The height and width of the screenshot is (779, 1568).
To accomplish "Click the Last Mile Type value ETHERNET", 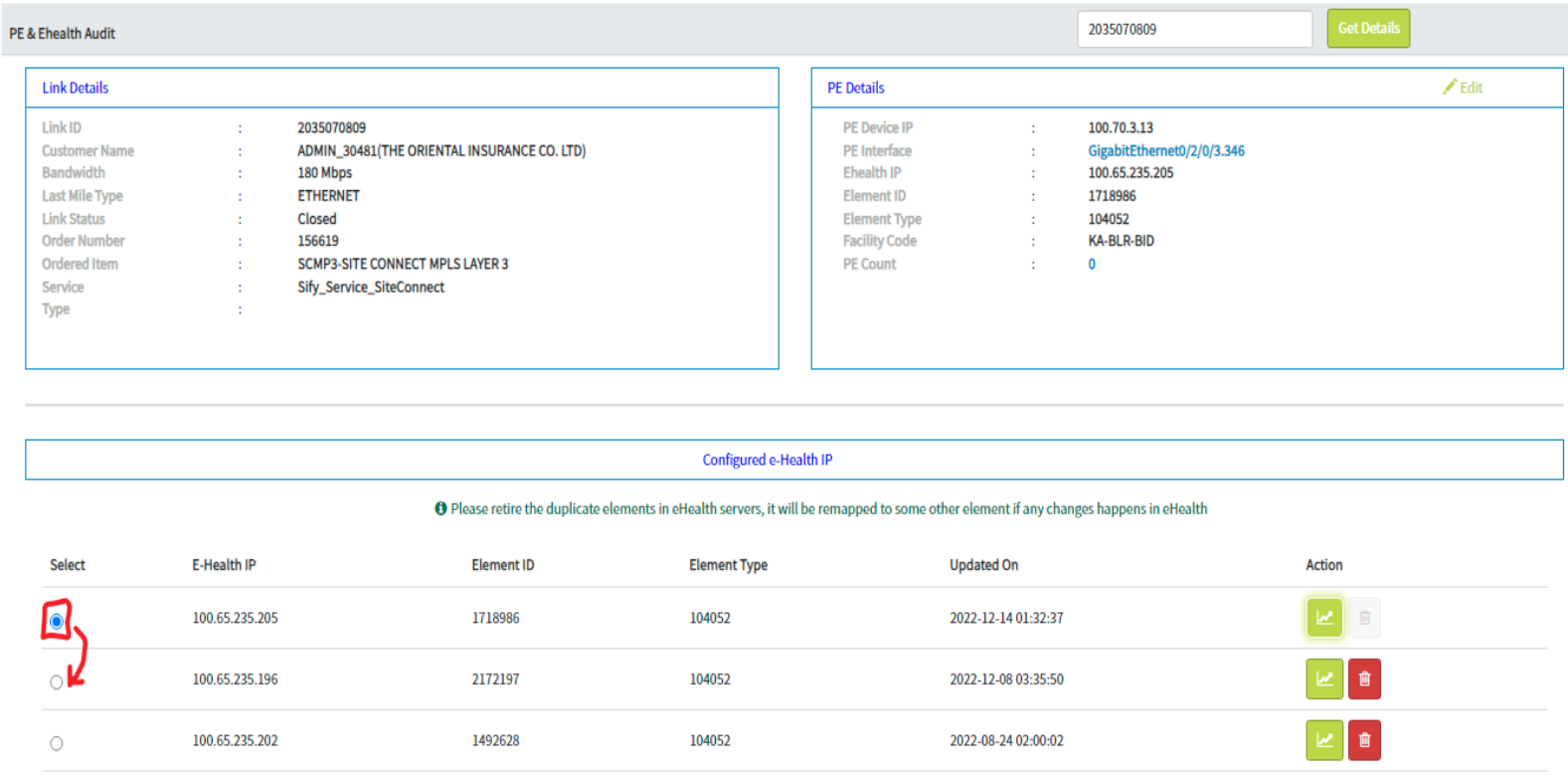I will [x=329, y=196].
